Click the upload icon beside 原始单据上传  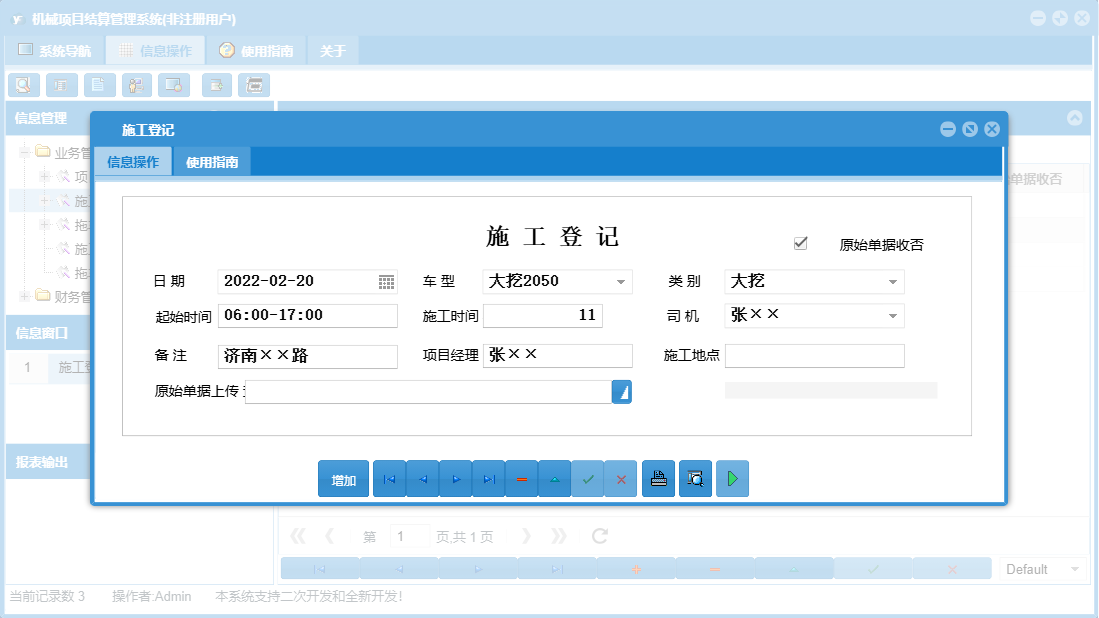pyautogui.click(x=622, y=391)
